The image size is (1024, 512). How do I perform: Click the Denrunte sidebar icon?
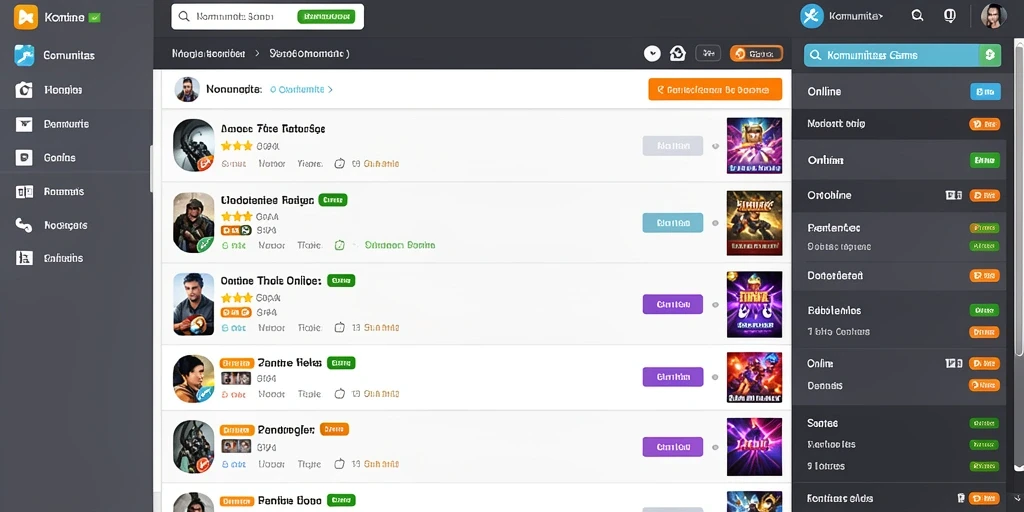(x=24, y=123)
